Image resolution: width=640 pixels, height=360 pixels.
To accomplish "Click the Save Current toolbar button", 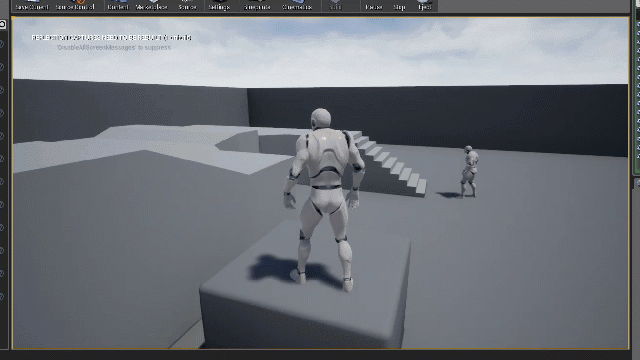I will [x=32, y=6].
